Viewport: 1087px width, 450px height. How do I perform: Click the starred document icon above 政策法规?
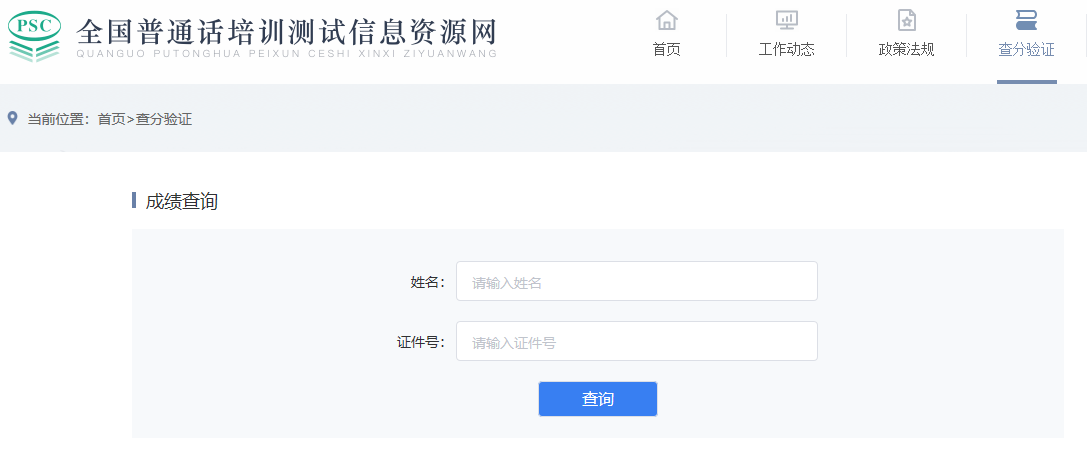pos(906,20)
